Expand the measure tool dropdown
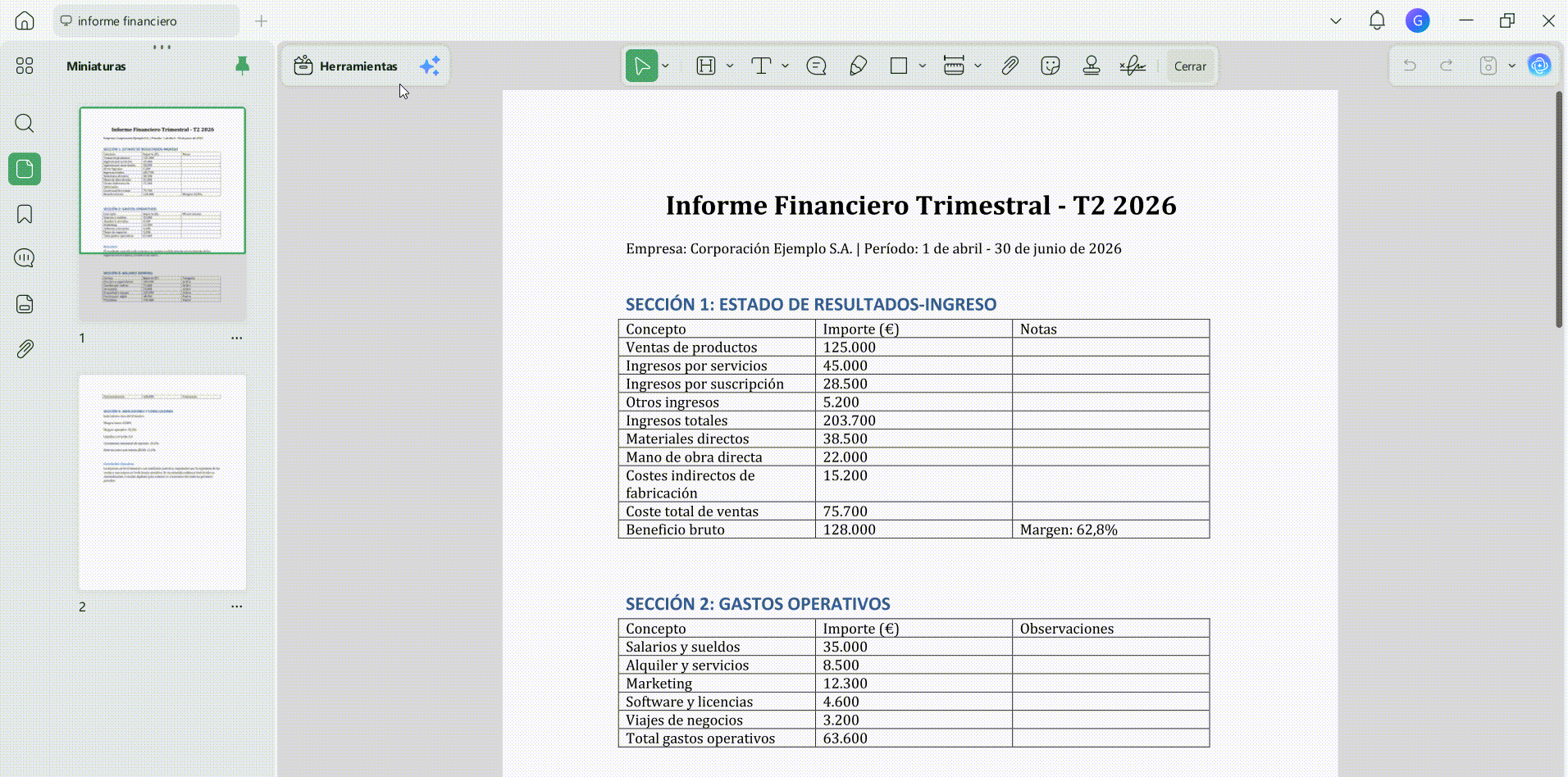The height and width of the screenshot is (777, 1568). coord(978,66)
